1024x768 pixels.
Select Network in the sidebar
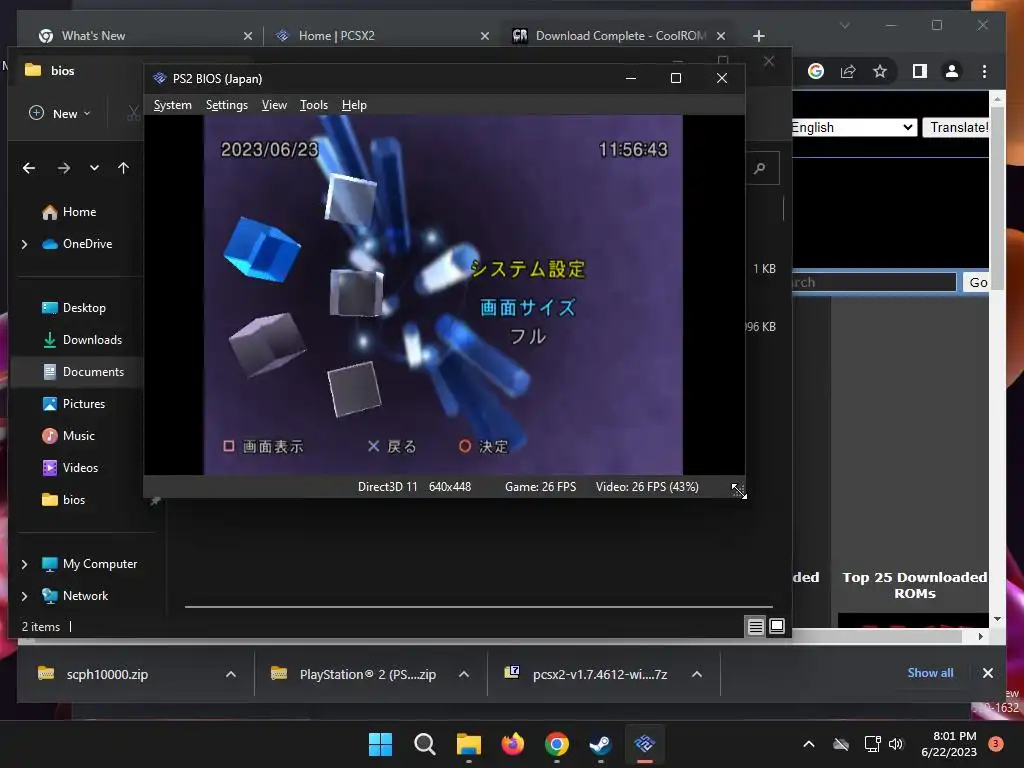pyautogui.click(x=75, y=596)
